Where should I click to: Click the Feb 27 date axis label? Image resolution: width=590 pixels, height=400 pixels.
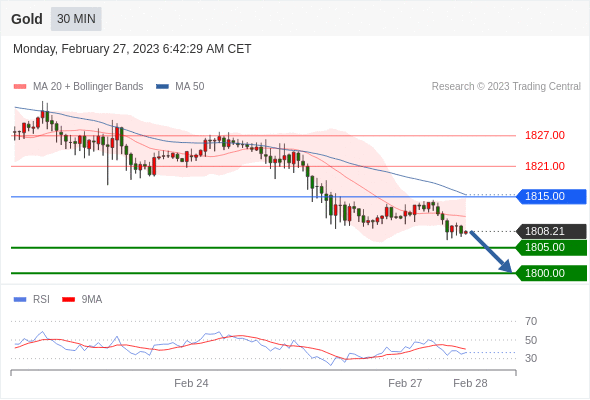pyautogui.click(x=405, y=383)
